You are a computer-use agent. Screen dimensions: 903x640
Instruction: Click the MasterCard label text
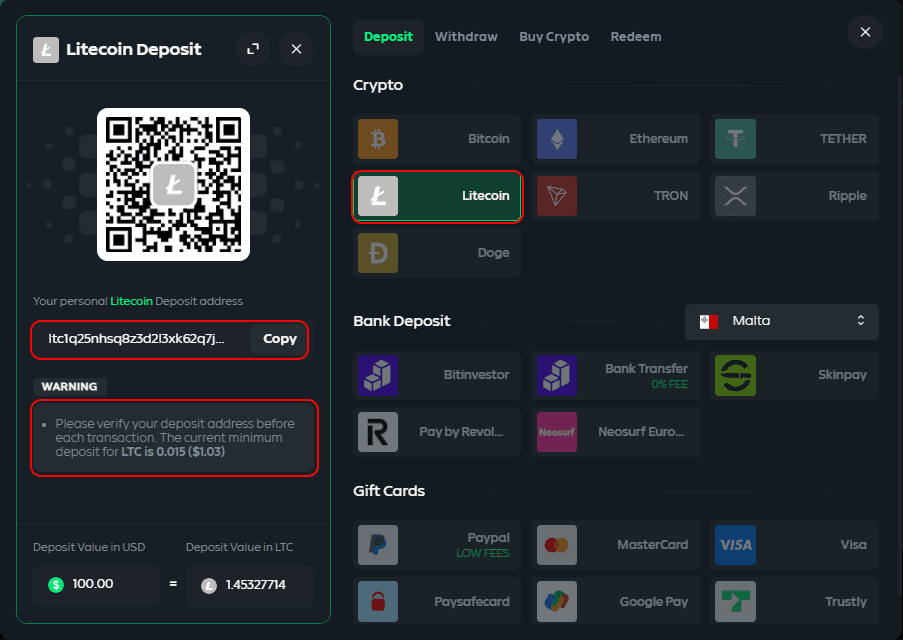click(x=652, y=545)
